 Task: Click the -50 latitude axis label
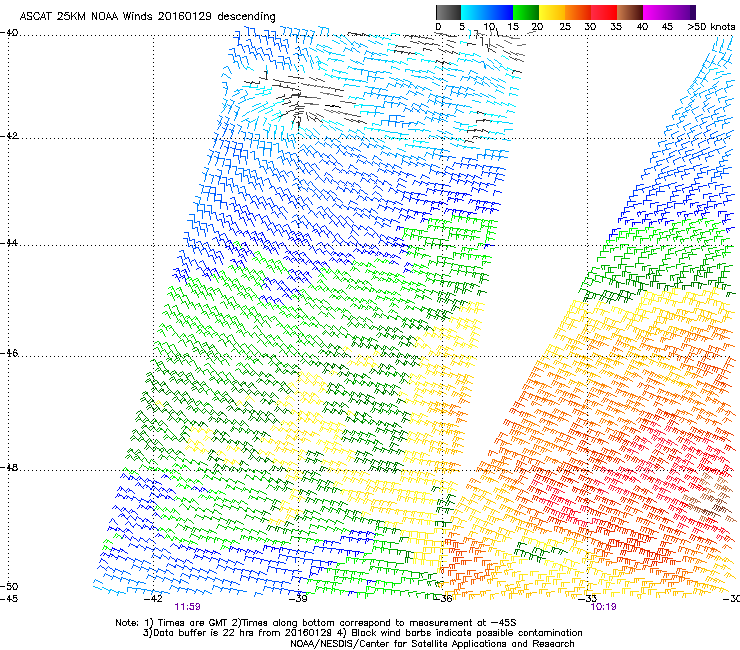(x=8, y=586)
